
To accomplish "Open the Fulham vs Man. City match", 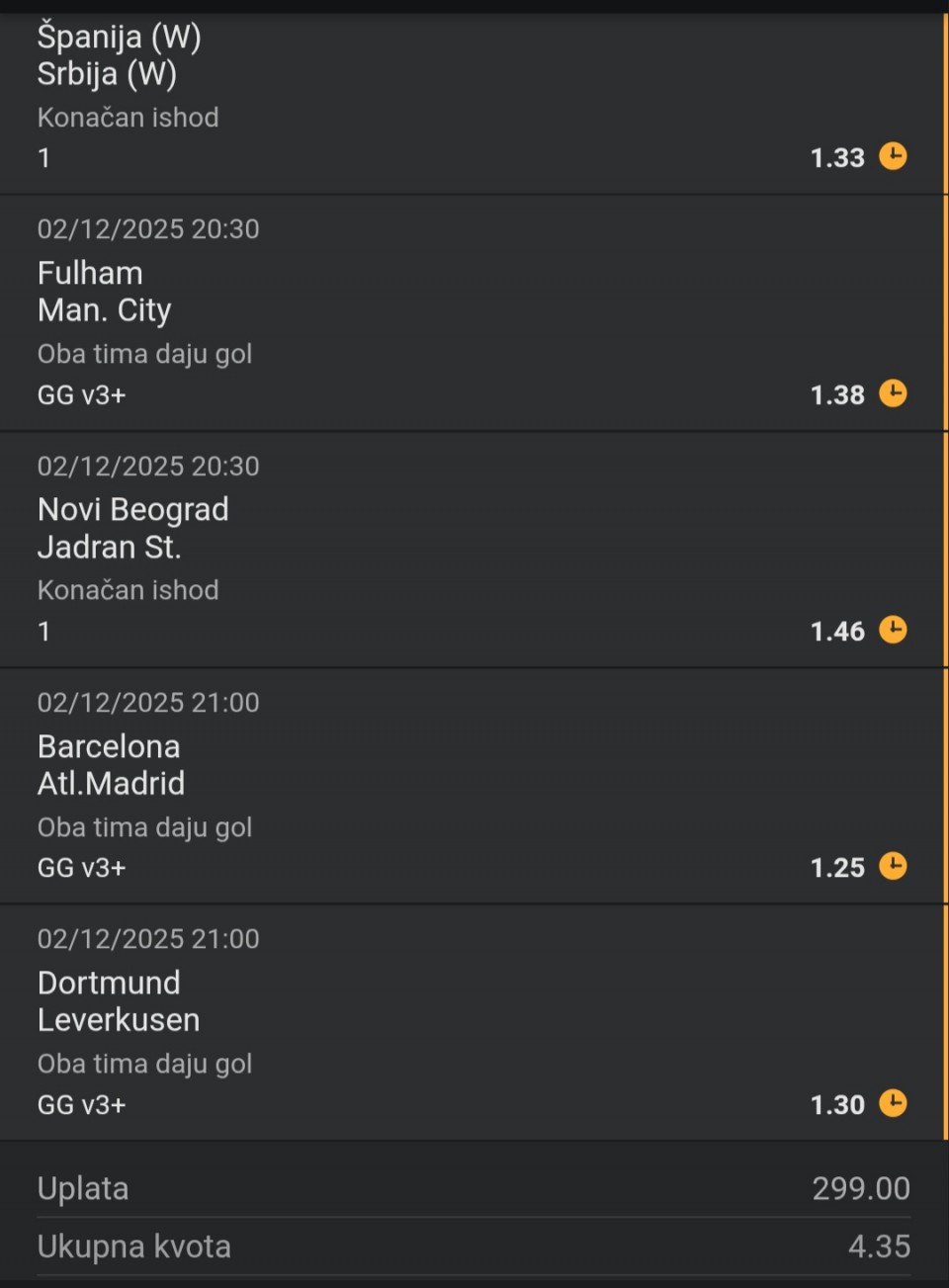I will pos(104,292).
